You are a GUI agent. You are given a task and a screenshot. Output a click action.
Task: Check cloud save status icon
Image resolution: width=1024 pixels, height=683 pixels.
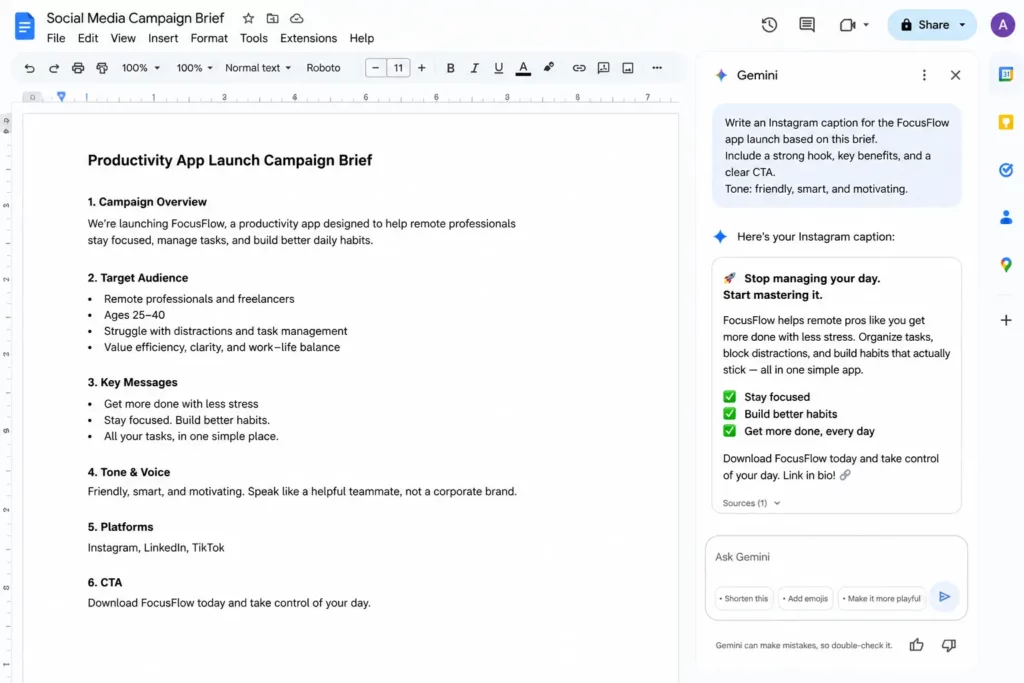click(296, 18)
